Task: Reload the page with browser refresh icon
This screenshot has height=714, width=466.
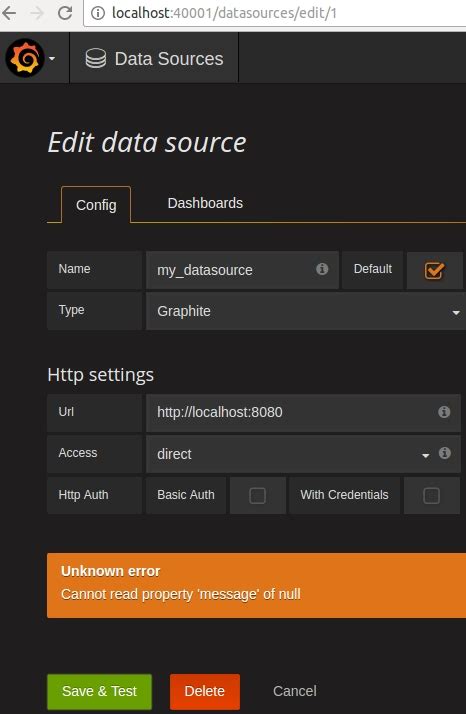Action: pos(65,13)
